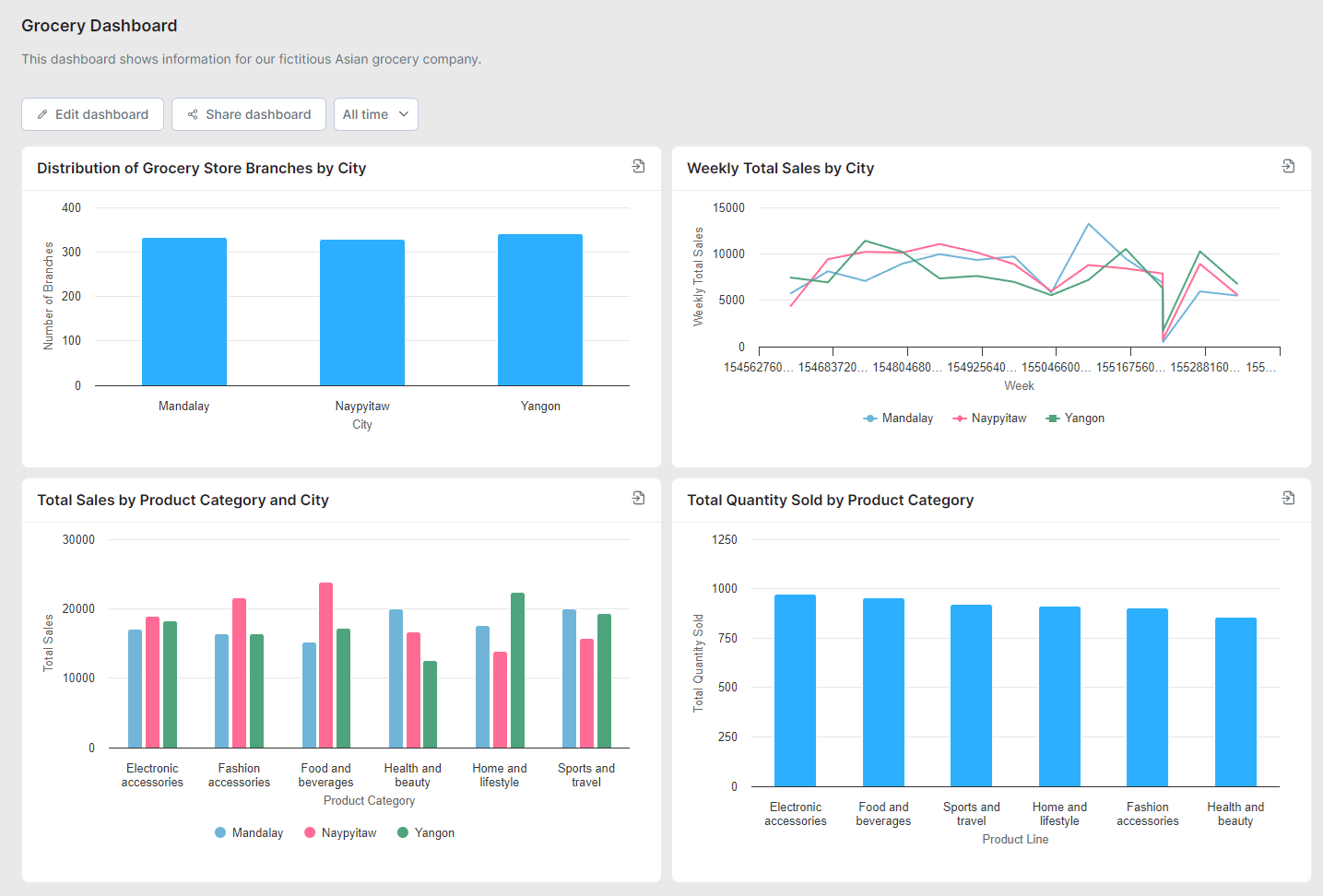The width and height of the screenshot is (1323, 896).
Task: Toggle the Naypyitaw series in Weekly Total Sales legend
Action: [989, 418]
